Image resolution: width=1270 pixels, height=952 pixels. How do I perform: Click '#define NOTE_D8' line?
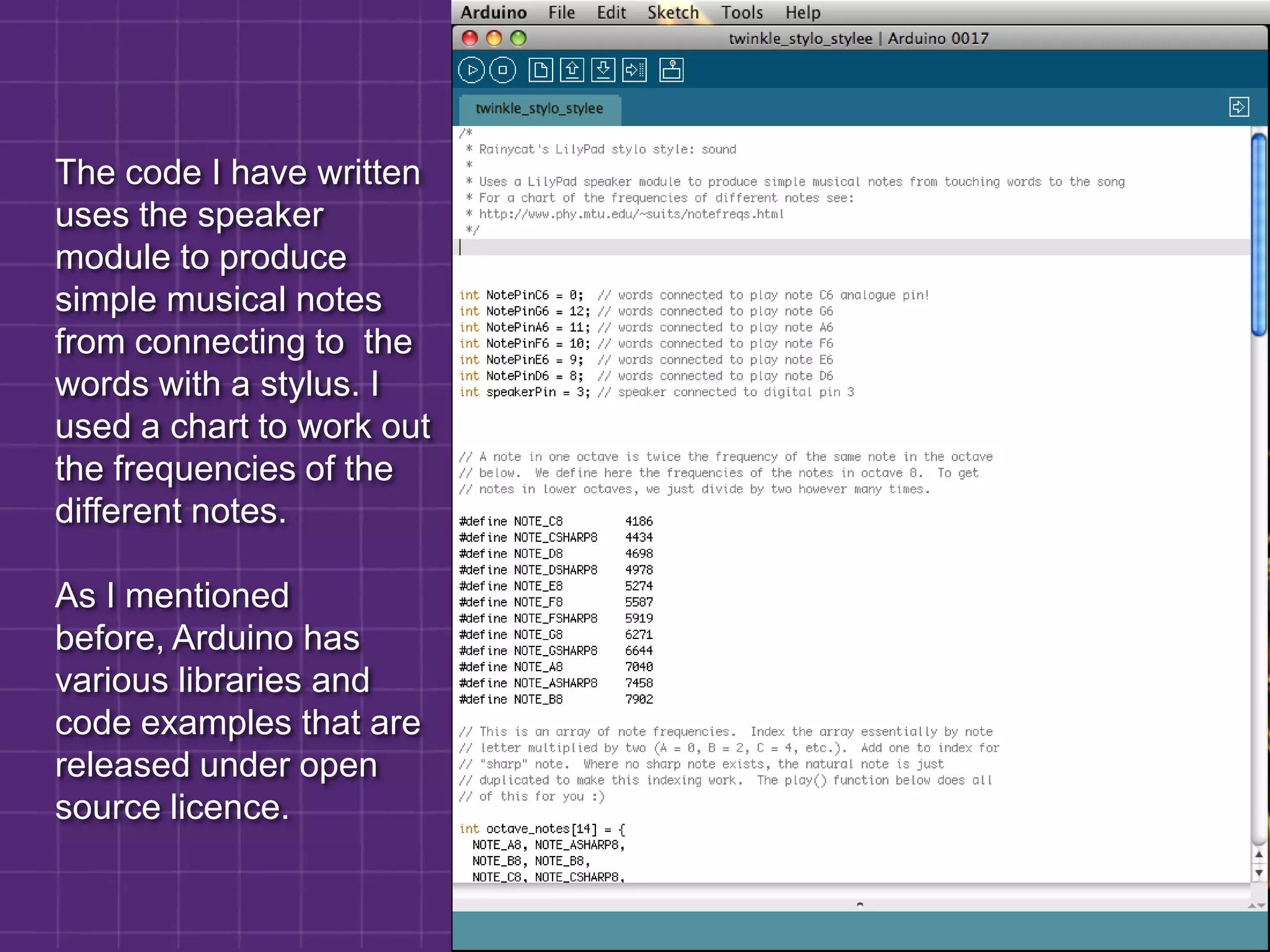click(x=556, y=554)
